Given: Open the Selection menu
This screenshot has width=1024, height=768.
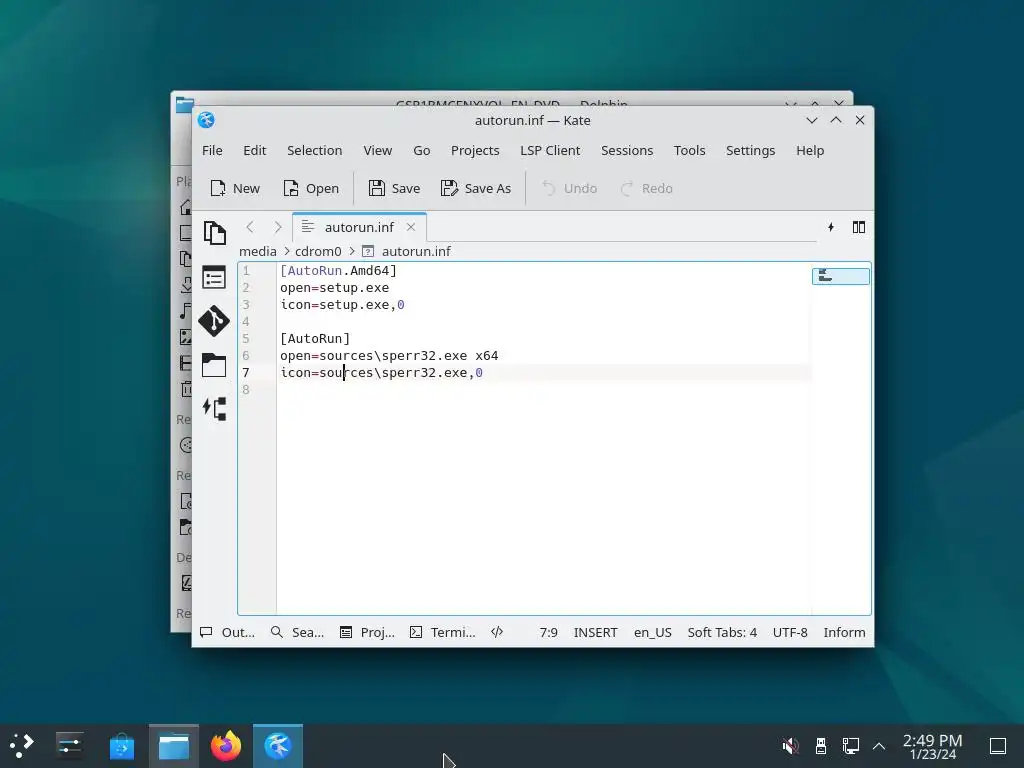Looking at the screenshot, I should point(315,151).
